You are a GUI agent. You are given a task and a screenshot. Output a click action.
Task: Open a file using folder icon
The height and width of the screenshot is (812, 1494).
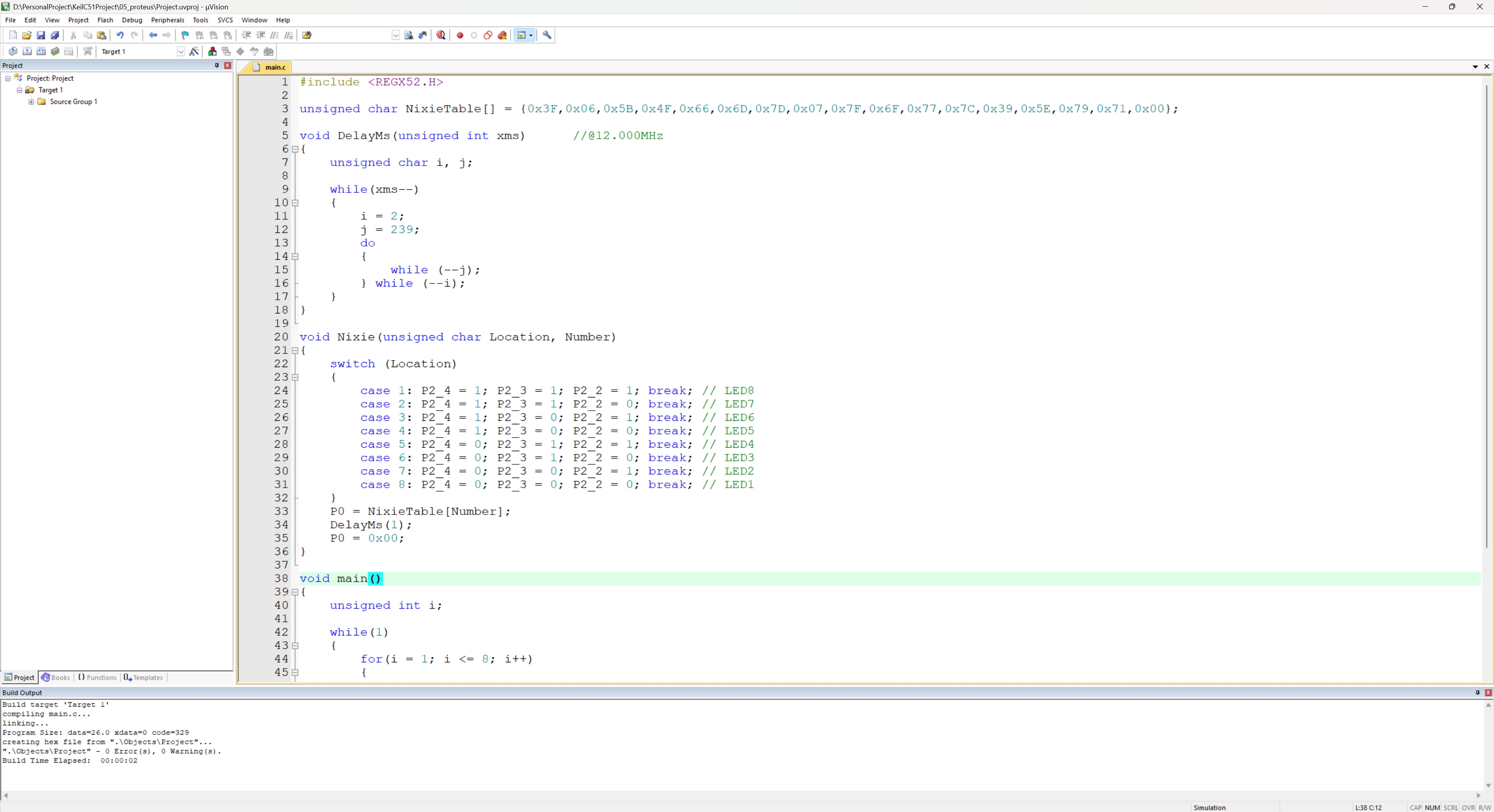[27, 35]
